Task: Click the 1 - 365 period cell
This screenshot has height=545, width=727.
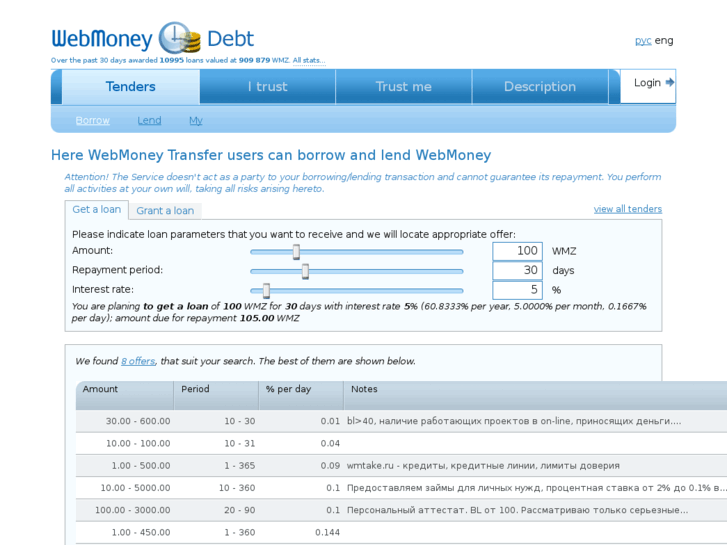Action: (x=240, y=466)
